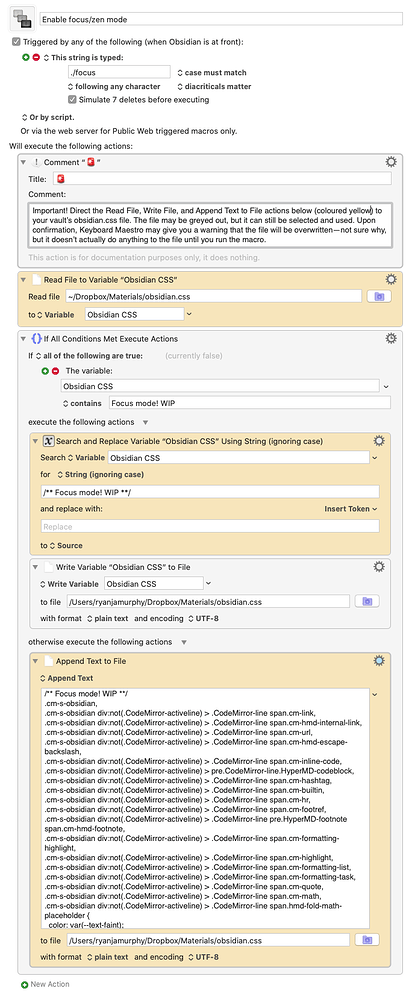412x997 pixels.
Task: Click search field '/** Focus mode! WIP **/'
Action: (210, 492)
